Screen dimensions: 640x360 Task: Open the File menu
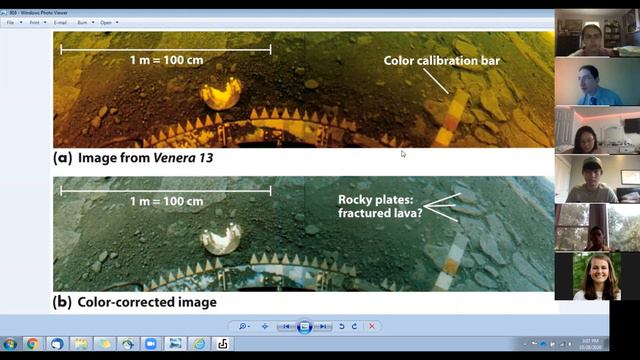point(10,22)
